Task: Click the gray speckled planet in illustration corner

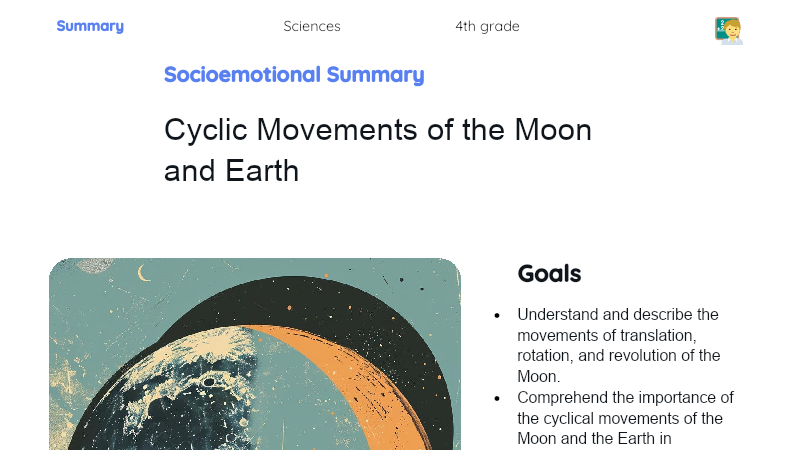Action: [94, 265]
